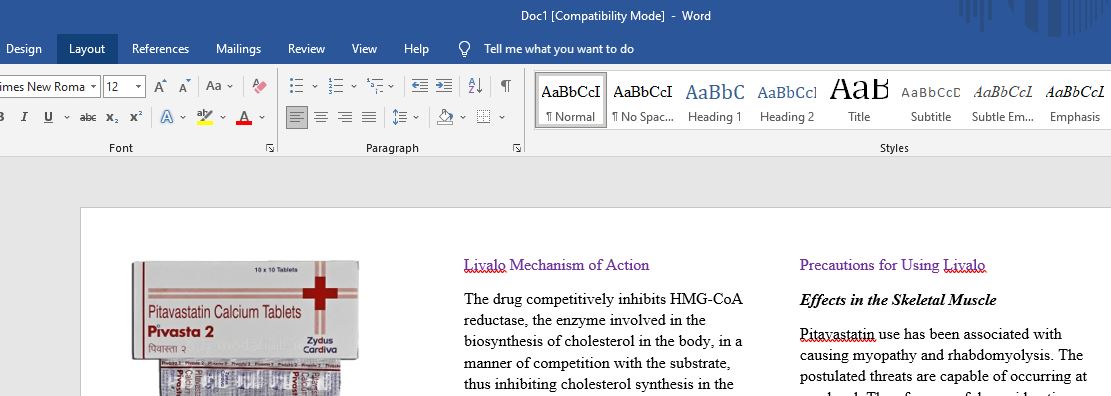The image size is (1111, 396).
Task: Open the Font dialog launcher
Action: coord(269,148)
